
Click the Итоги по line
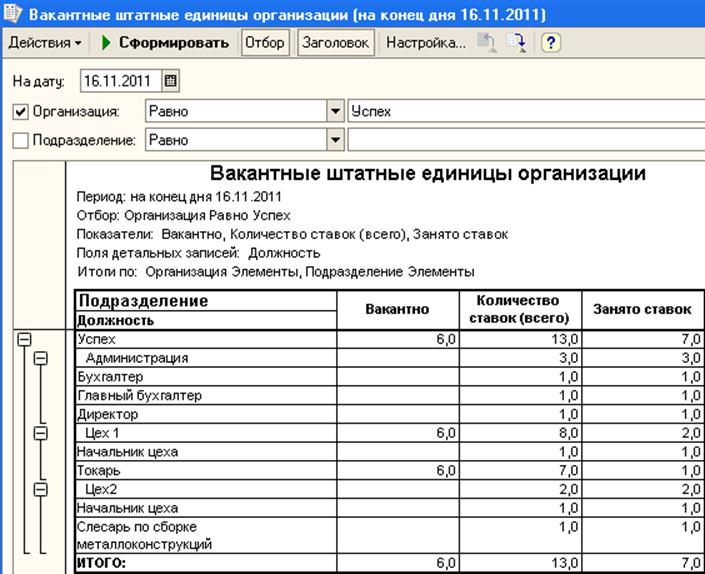276,272
